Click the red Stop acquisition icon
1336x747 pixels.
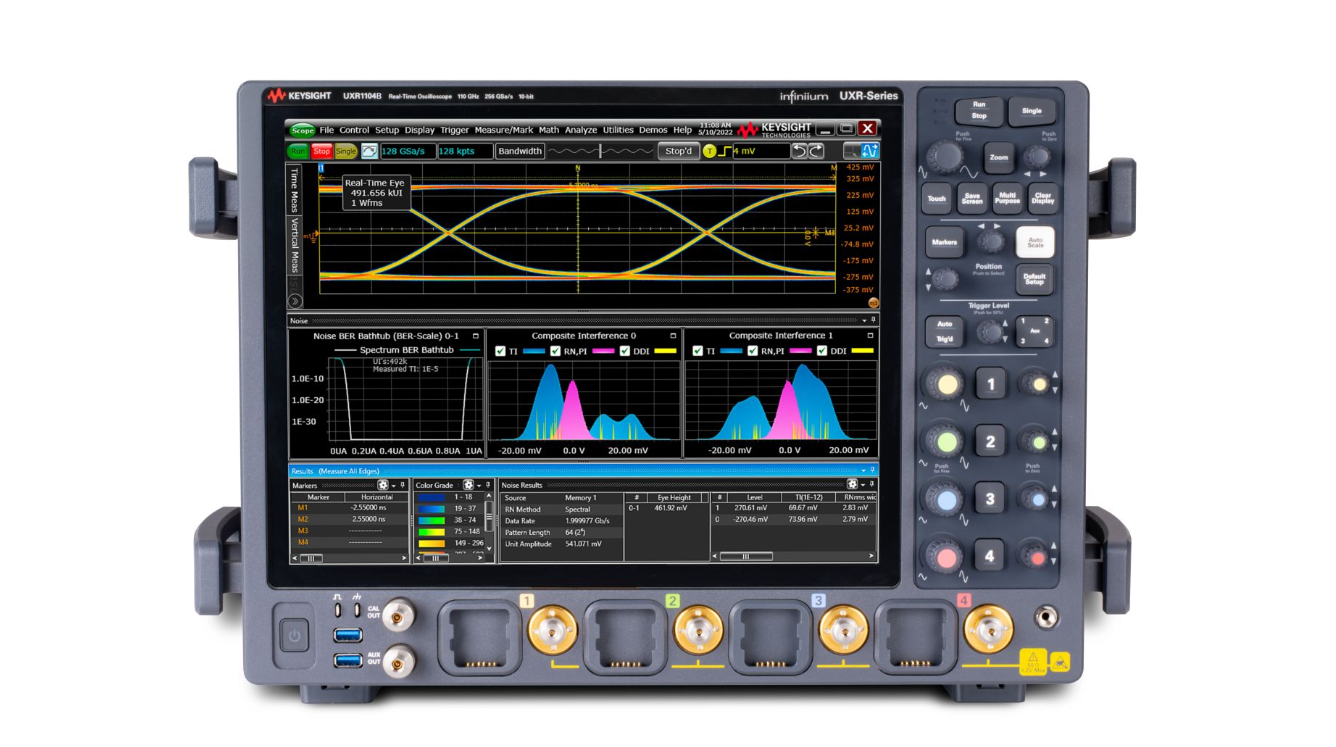pyautogui.click(x=321, y=151)
